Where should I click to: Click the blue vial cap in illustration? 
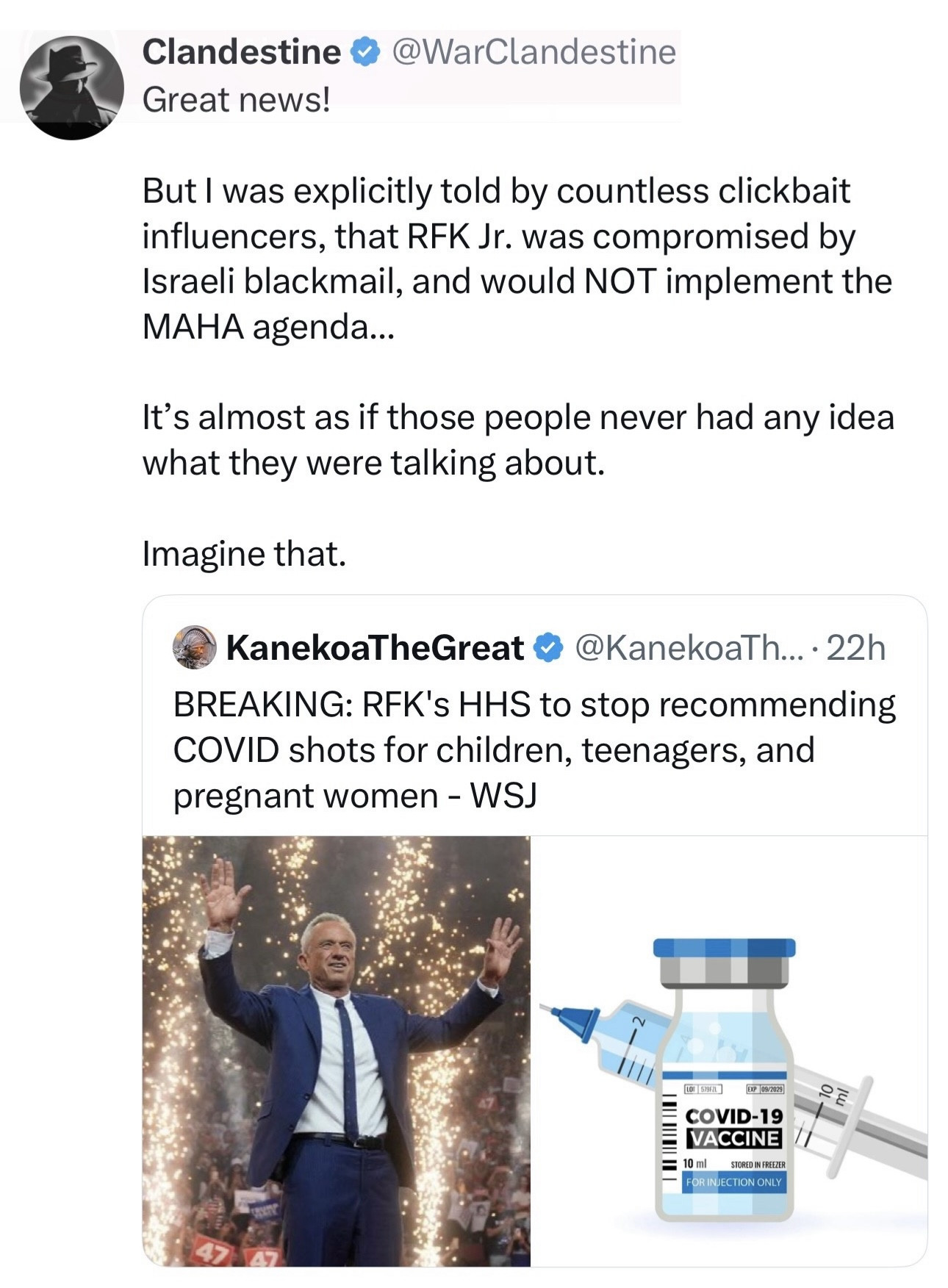724,949
